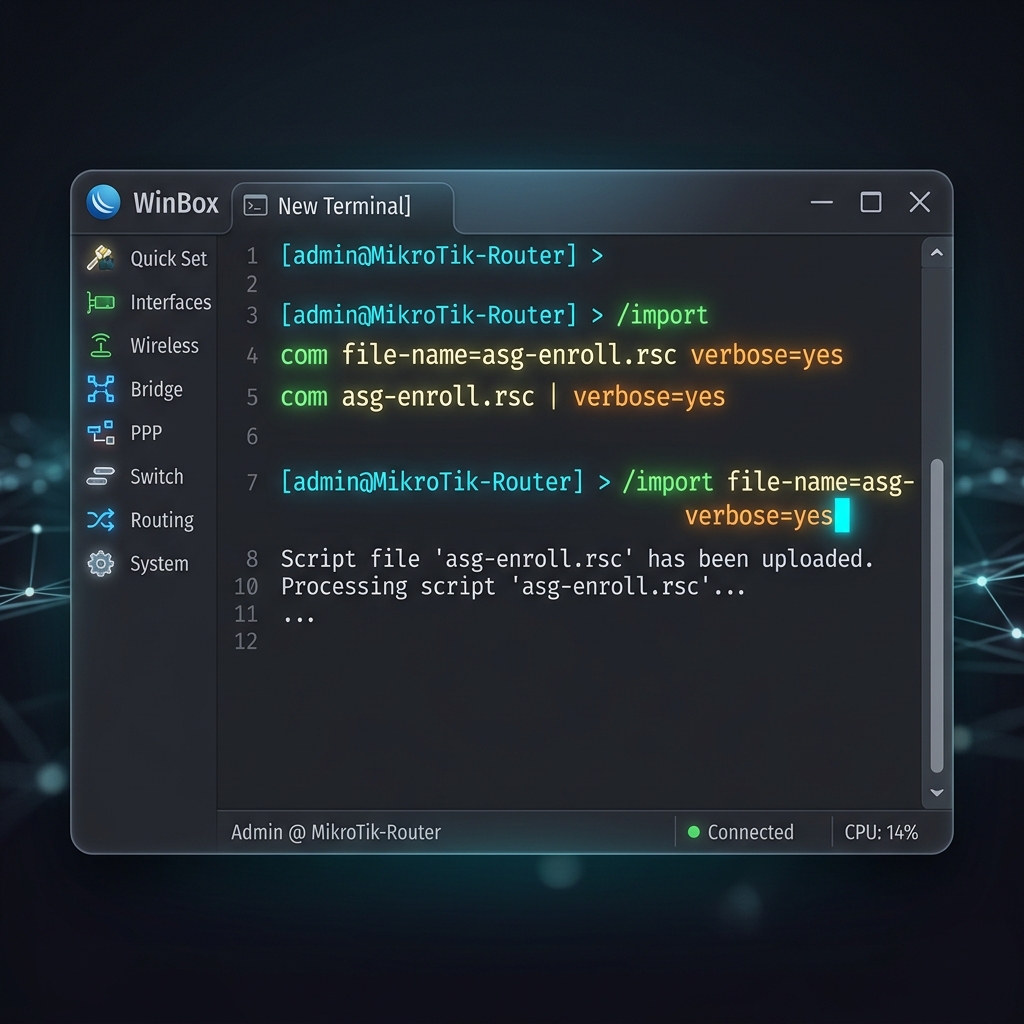Click the Bridge network icon

click(101, 389)
